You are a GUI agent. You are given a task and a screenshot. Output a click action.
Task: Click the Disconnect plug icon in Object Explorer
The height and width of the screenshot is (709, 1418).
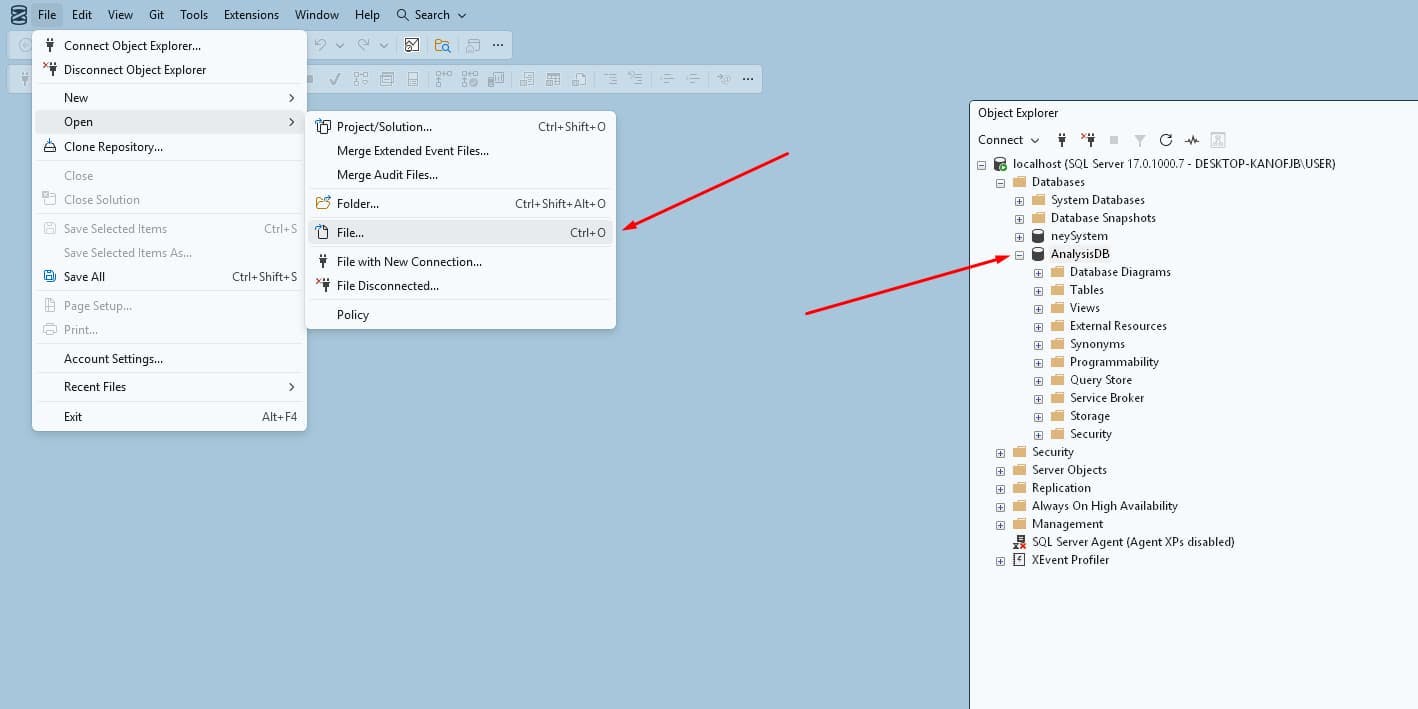(1089, 140)
